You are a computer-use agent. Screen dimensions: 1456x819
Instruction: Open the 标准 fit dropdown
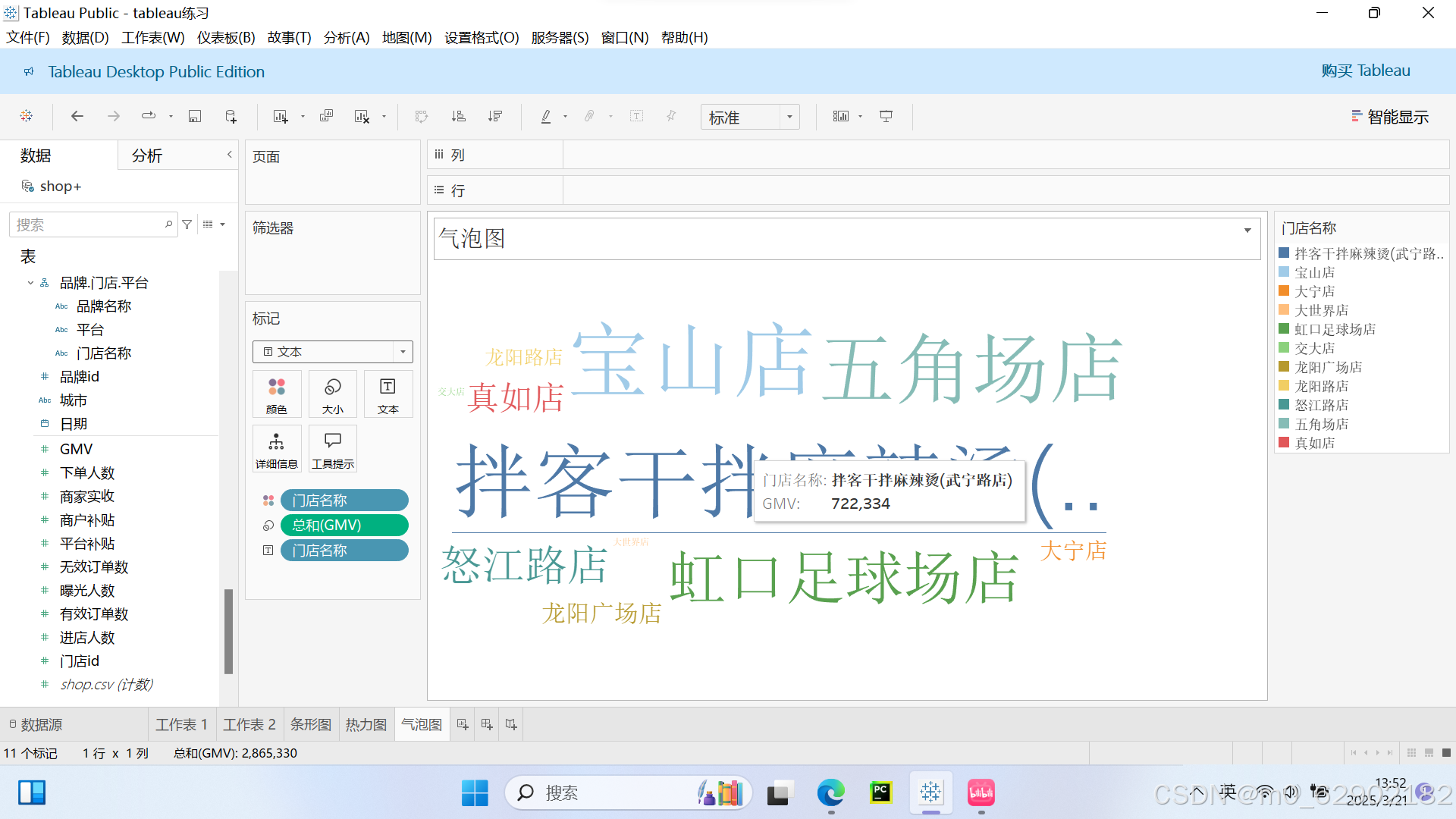(x=789, y=117)
